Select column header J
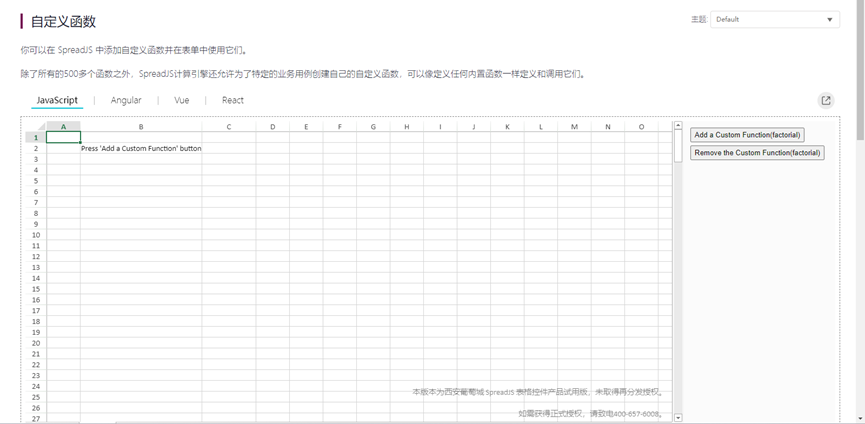The image size is (865, 424). click(474, 127)
